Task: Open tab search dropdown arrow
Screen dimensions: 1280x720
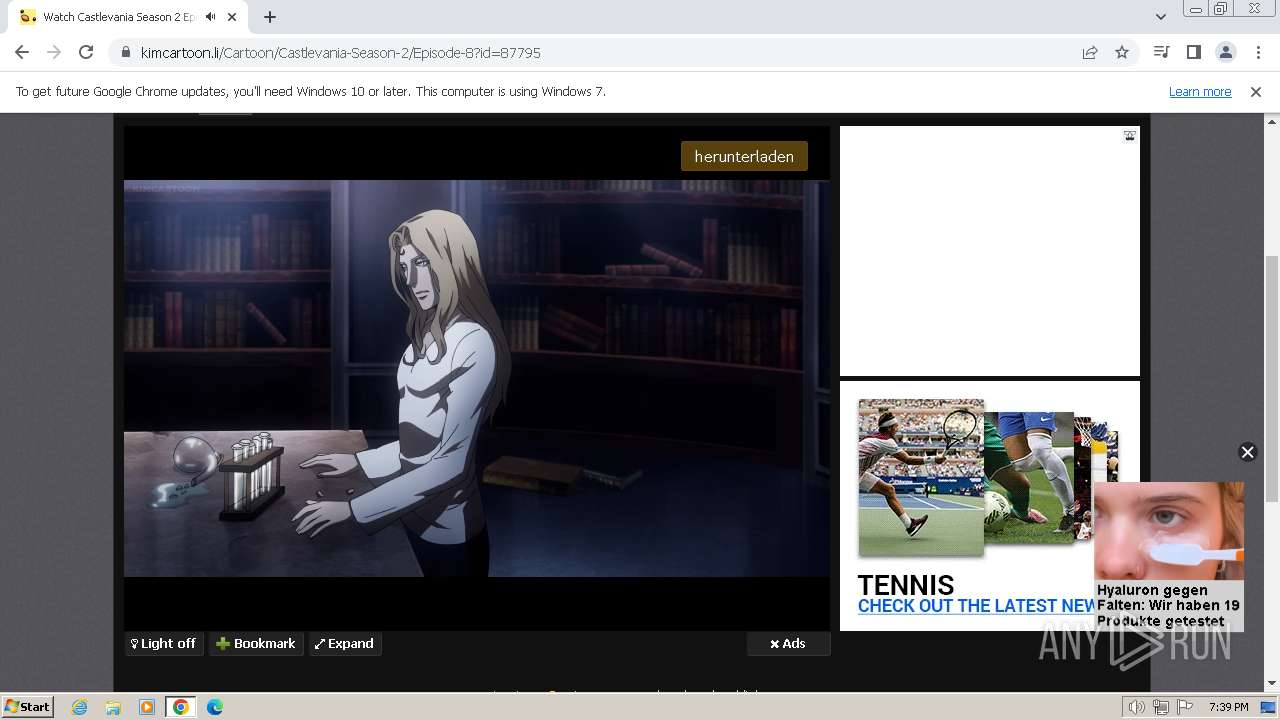Action: (x=1160, y=17)
